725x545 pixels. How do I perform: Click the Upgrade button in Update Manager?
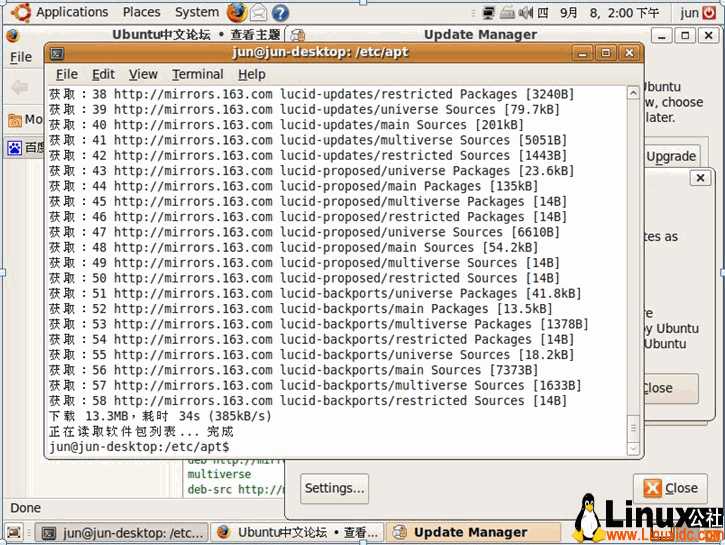(x=672, y=156)
